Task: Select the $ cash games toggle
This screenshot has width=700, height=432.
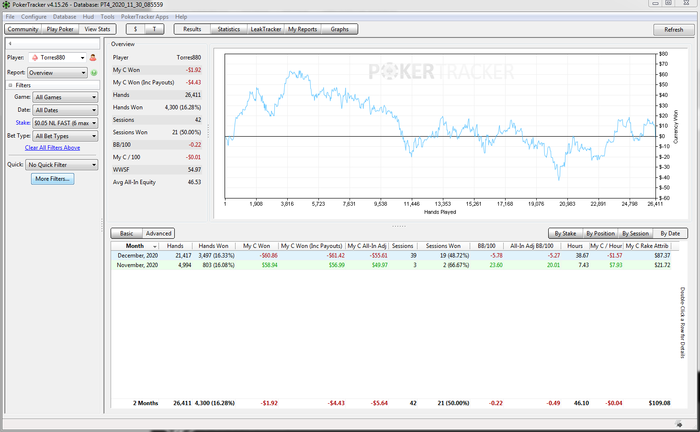Action: tap(136, 29)
